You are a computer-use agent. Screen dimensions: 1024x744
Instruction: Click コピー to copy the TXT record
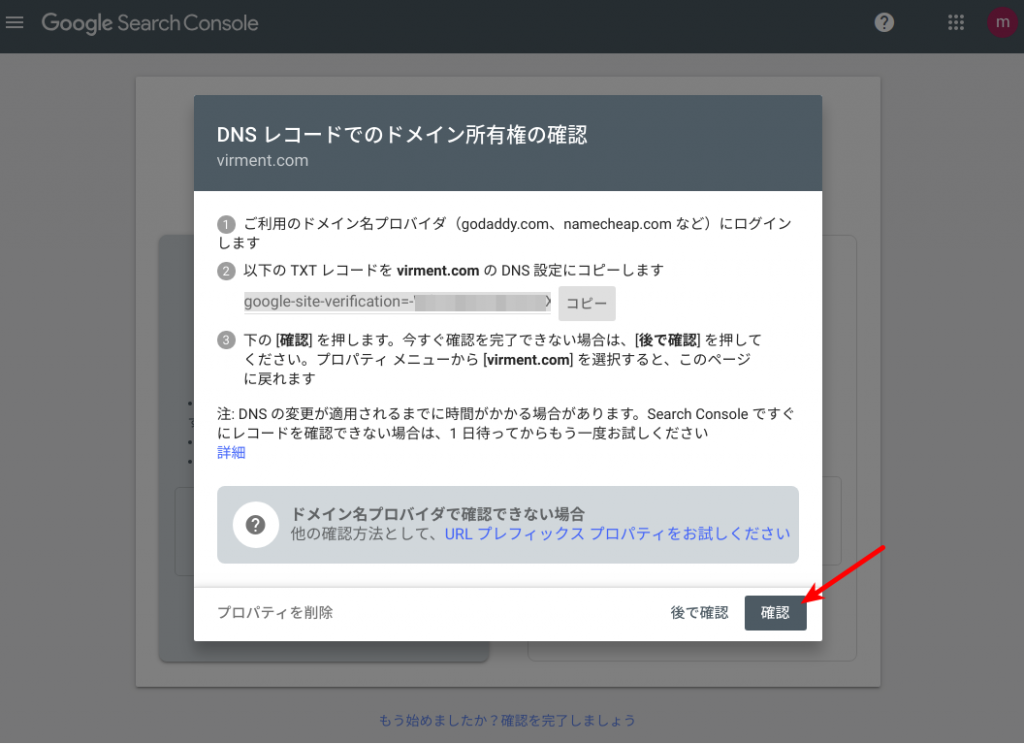click(x=587, y=303)
